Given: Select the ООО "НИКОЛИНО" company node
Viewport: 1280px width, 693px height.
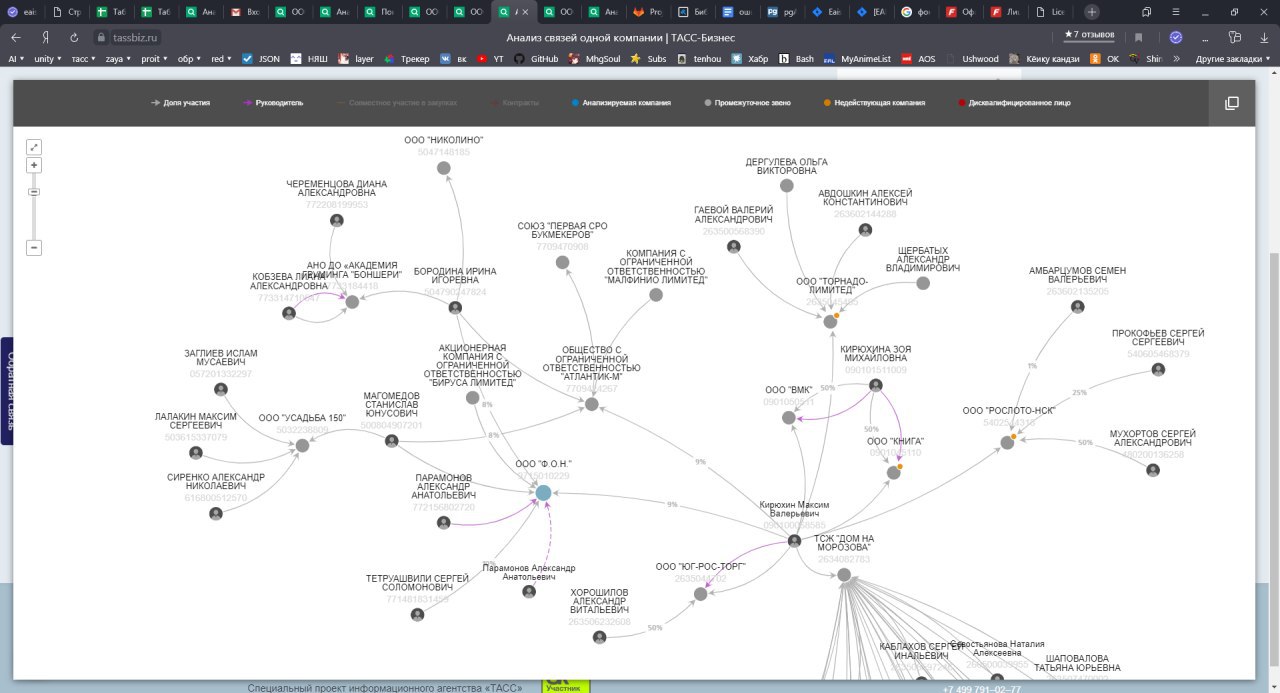Looking at the screenshot, I should [x=444, y=168].
